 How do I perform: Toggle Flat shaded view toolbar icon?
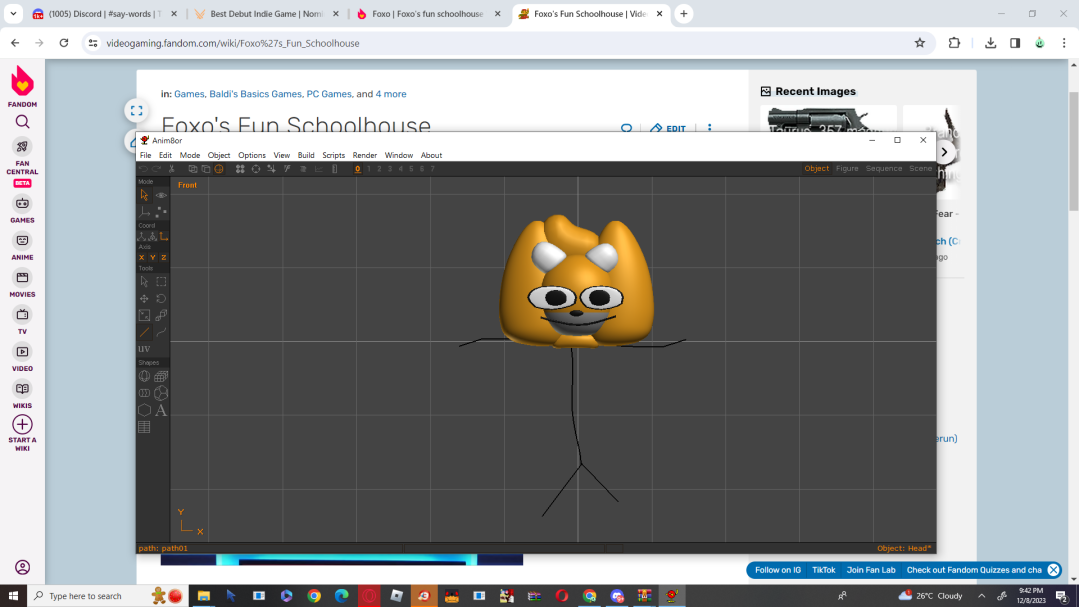[x=206, y=169]
